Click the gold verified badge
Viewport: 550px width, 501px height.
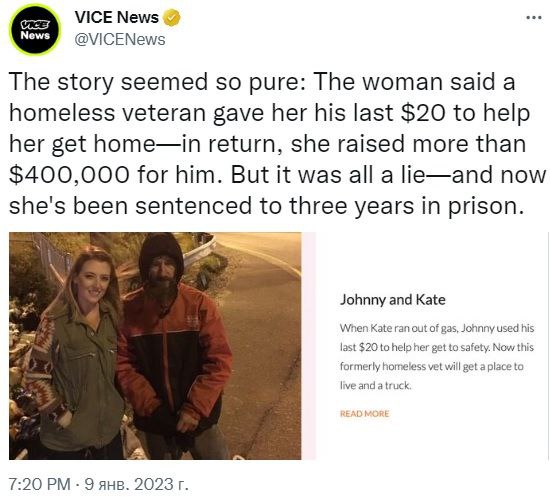click(172, 18)
